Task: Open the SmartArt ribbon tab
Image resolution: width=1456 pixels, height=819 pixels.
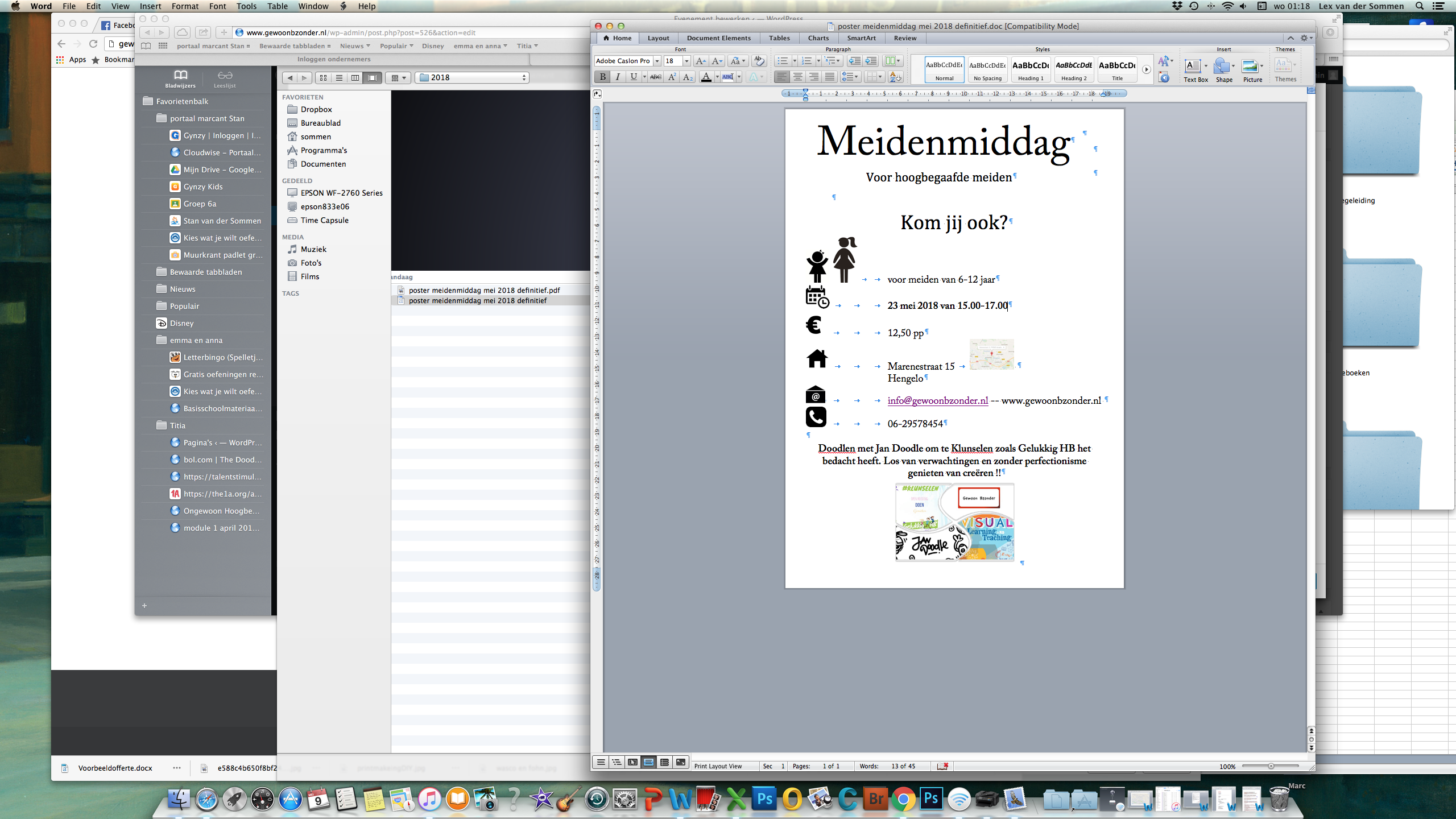Action: click(x=861, y=38)
